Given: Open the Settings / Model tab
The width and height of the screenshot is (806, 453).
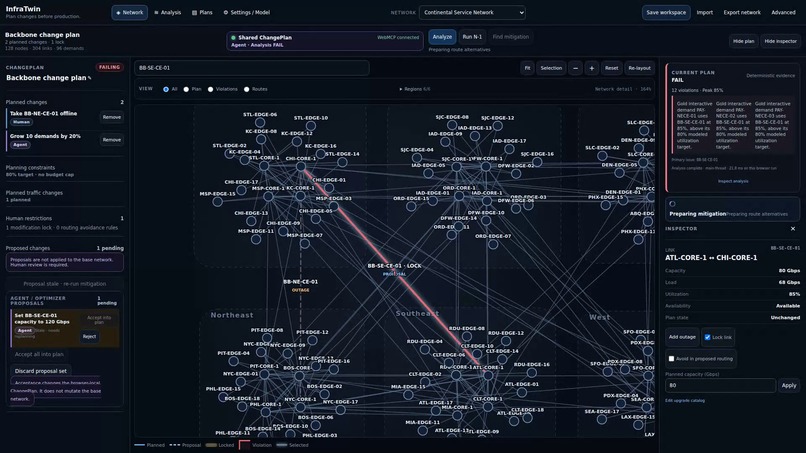Looking at the screenshot, I should point(246,12).
